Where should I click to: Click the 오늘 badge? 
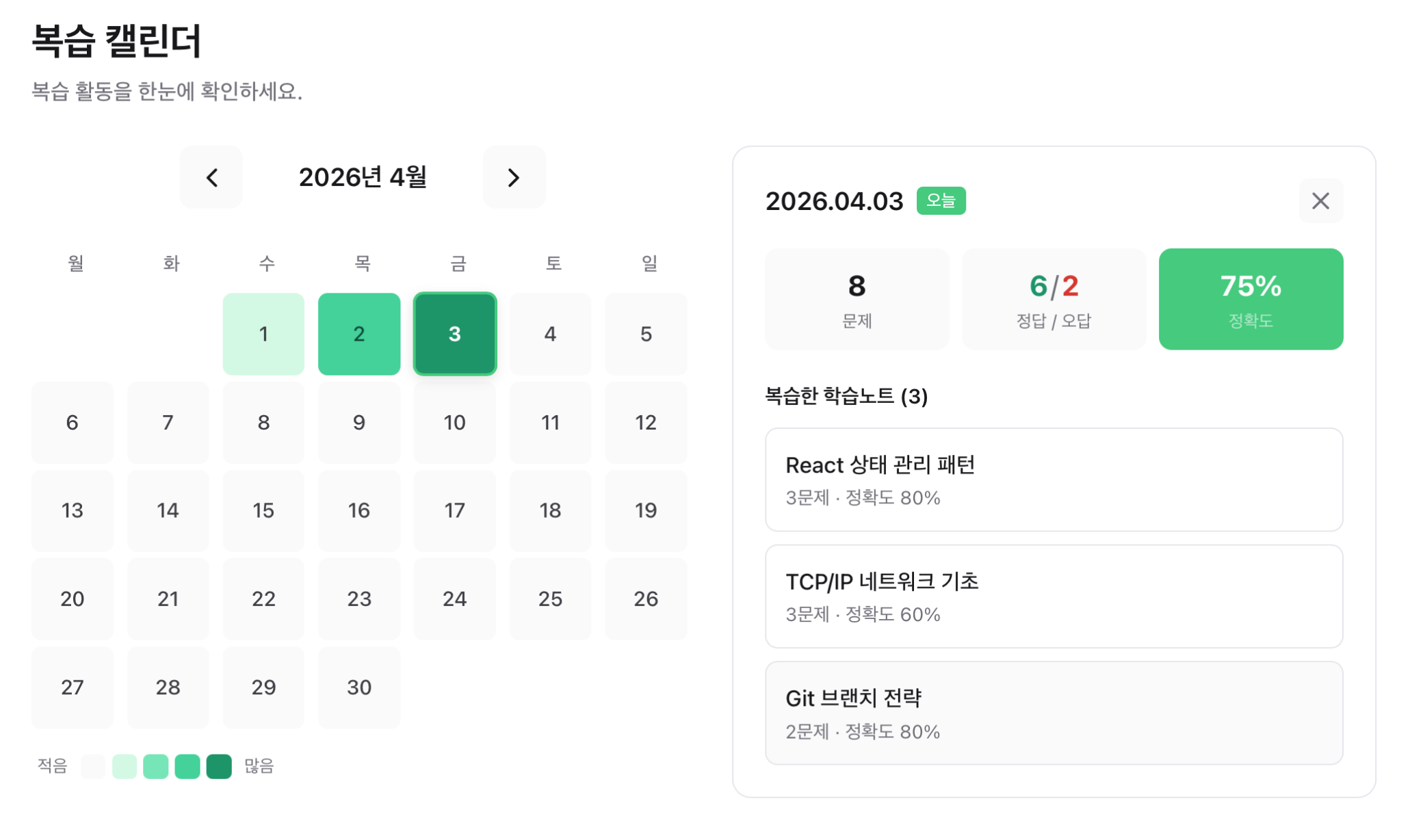pos(941,200)
